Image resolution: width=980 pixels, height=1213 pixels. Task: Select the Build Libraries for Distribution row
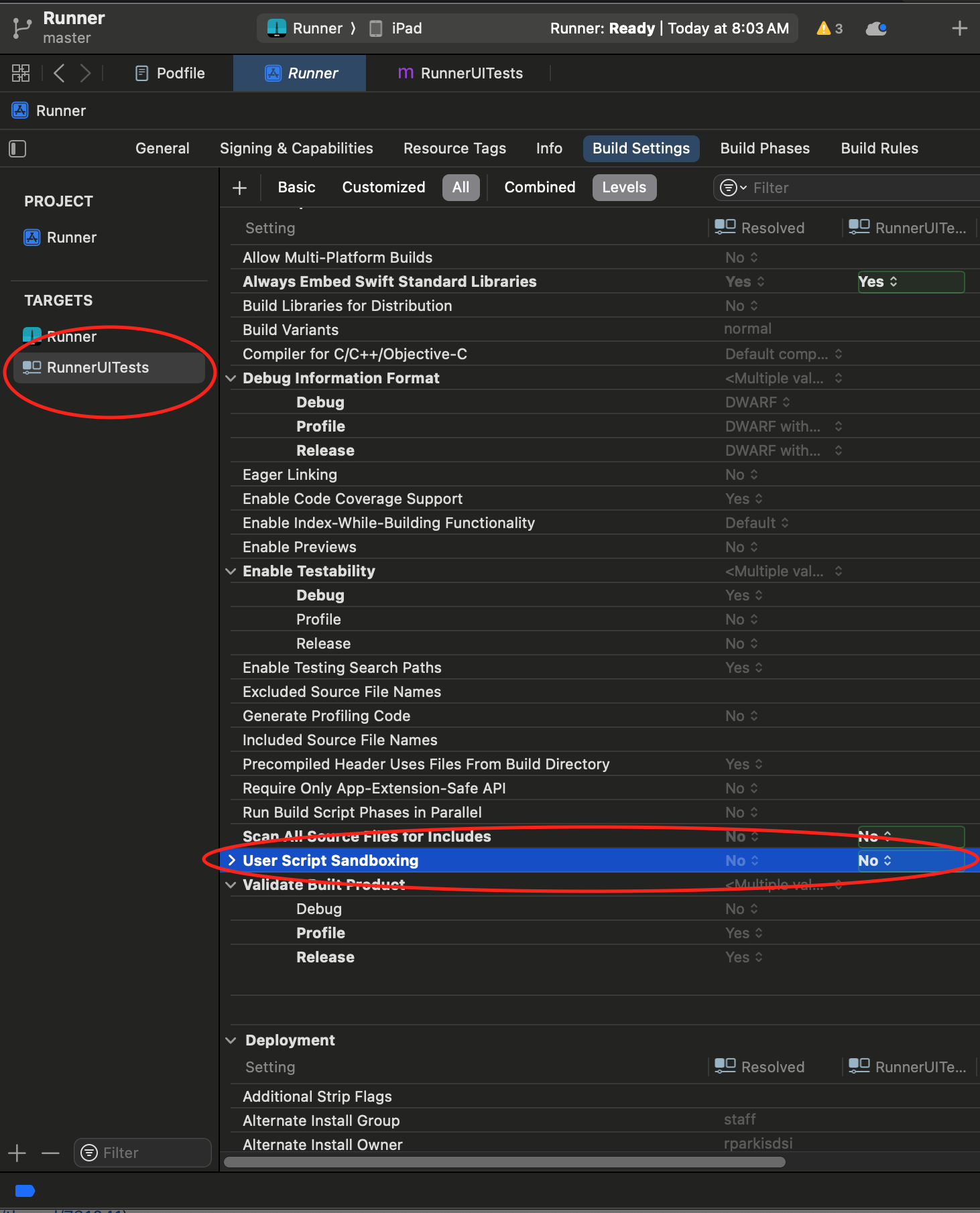[x=605, y=306]
